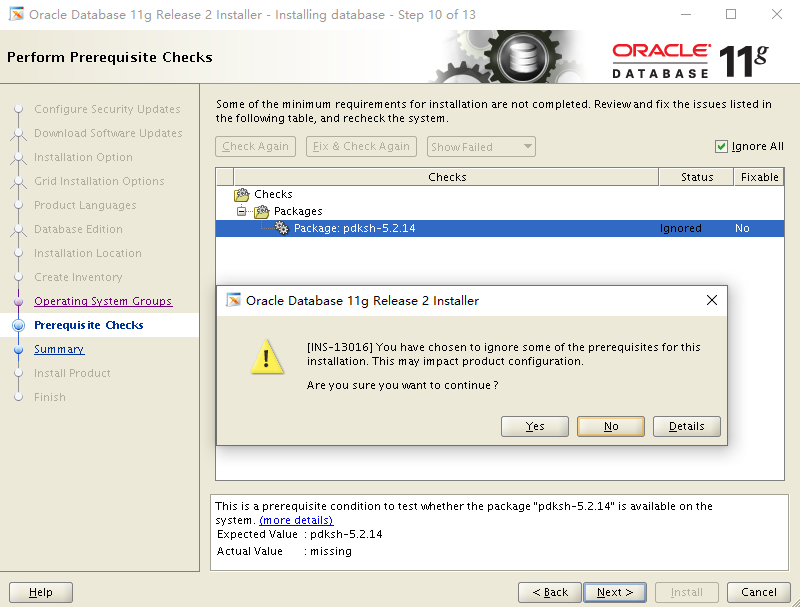
Task: Click the Fixable column header
Action: click(759, 177)
